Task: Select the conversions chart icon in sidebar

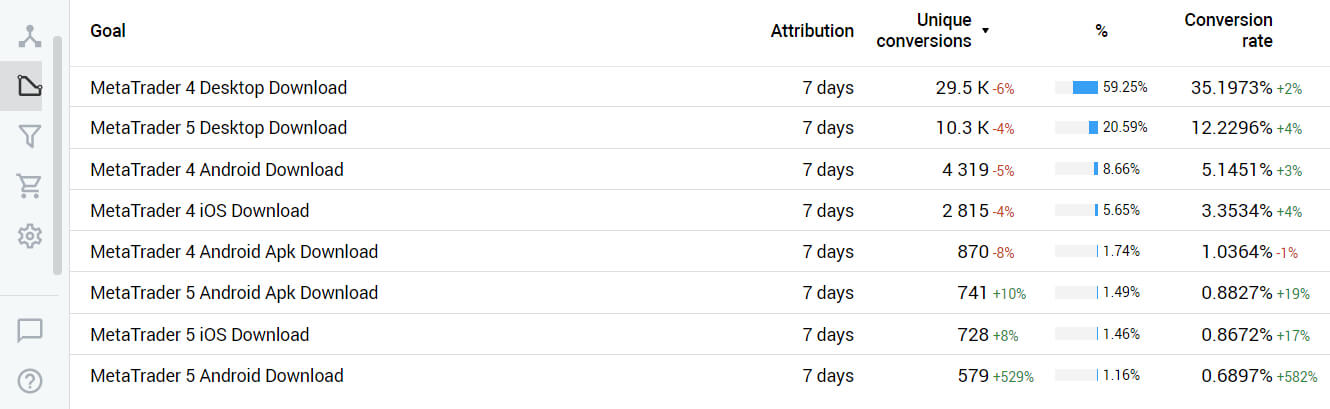Action: click(x=30, y=86)
